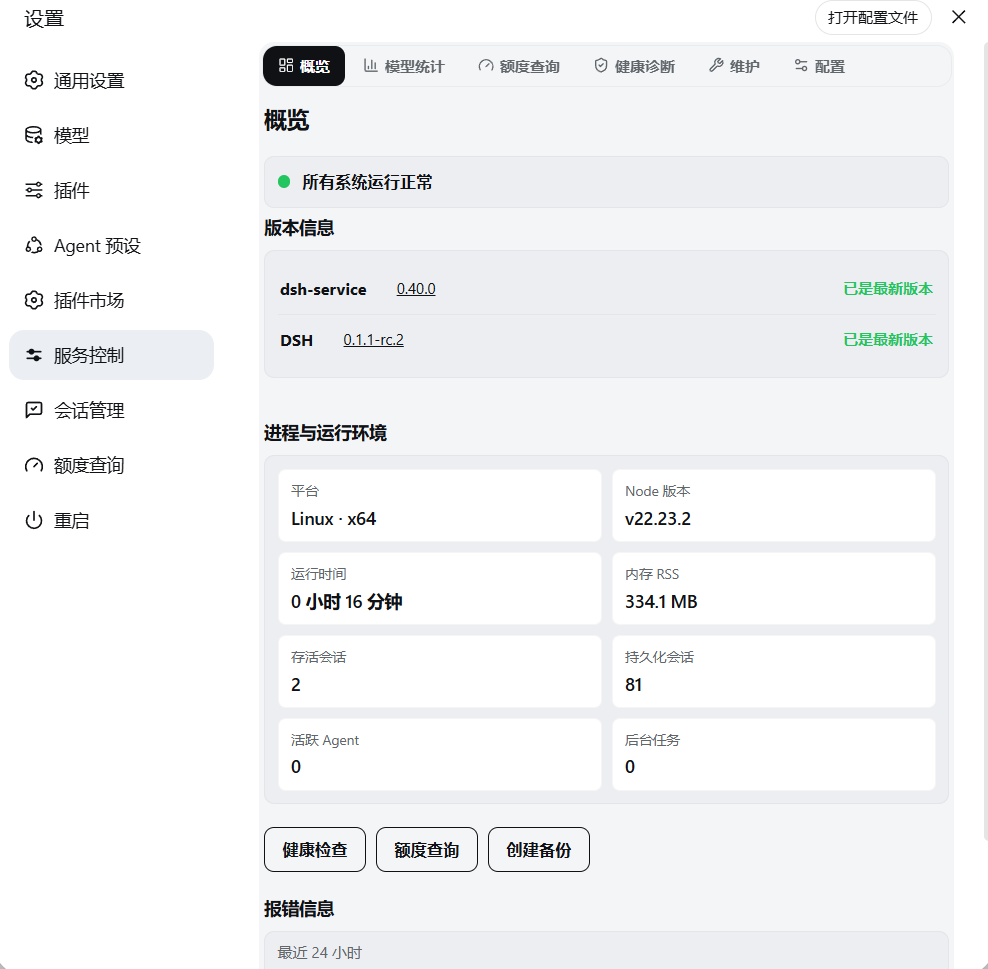Viewport: 988px width, 969px height.
Task: Click the 进程与运行环境 heading
Action: pos(325,433)
